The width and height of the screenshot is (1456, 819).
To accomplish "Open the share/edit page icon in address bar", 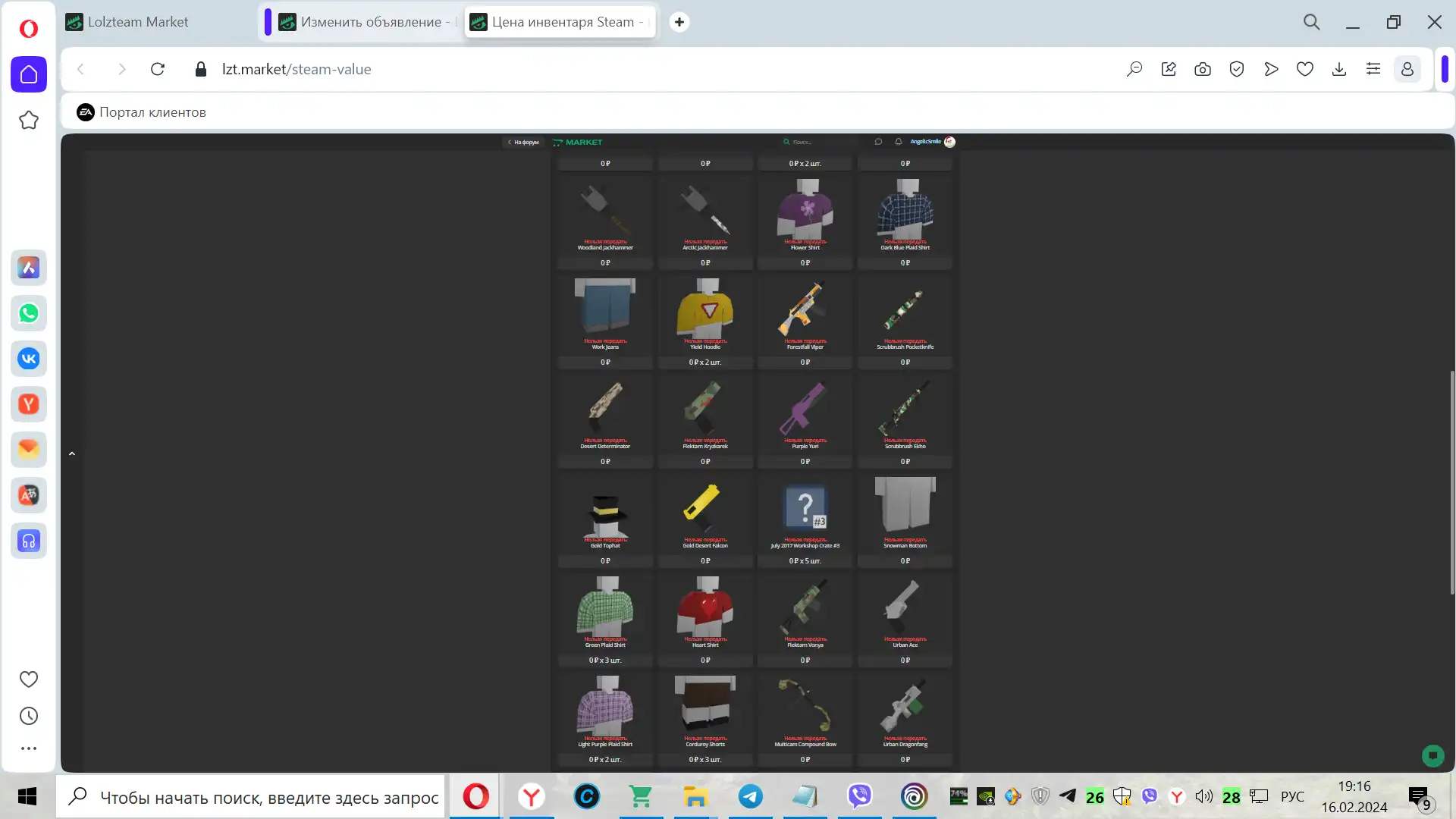I will tap(1169, 69).
